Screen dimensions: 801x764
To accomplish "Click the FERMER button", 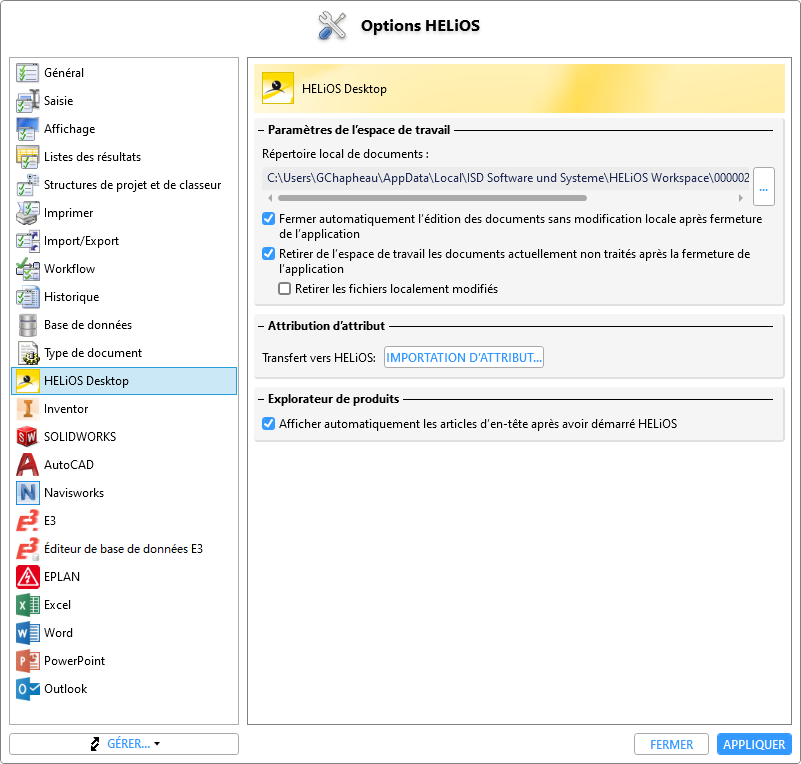I will (x=671, y=744).
